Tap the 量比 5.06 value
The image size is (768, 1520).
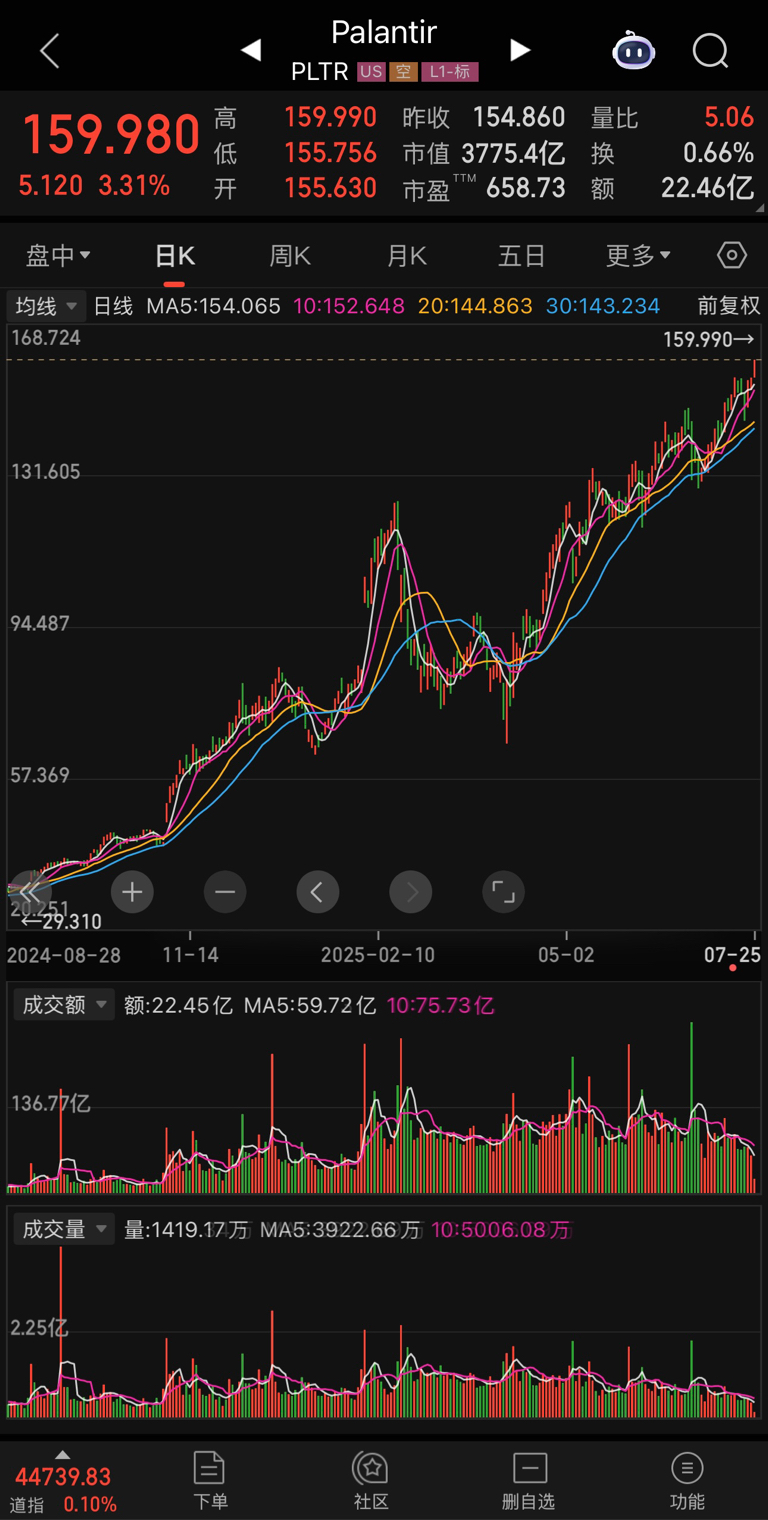coord(729,117)
